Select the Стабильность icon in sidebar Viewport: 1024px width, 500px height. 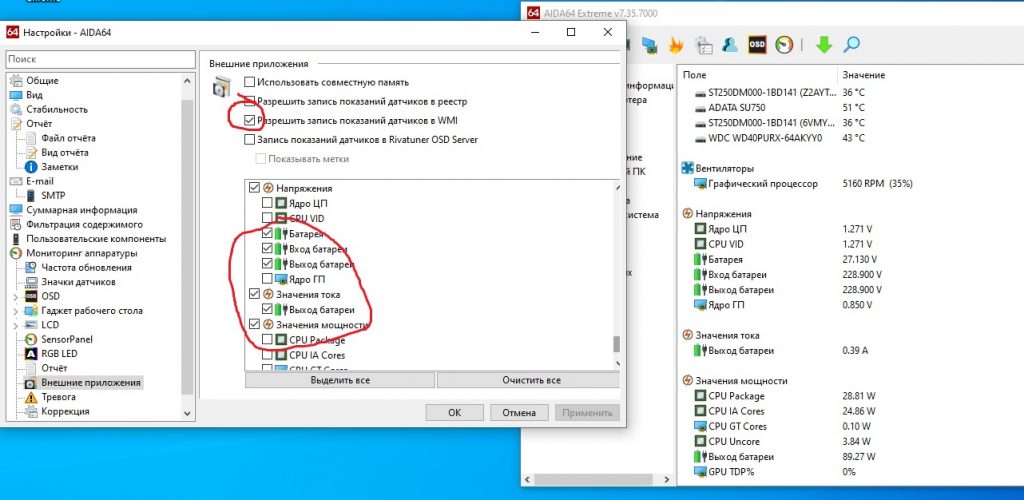16,110
